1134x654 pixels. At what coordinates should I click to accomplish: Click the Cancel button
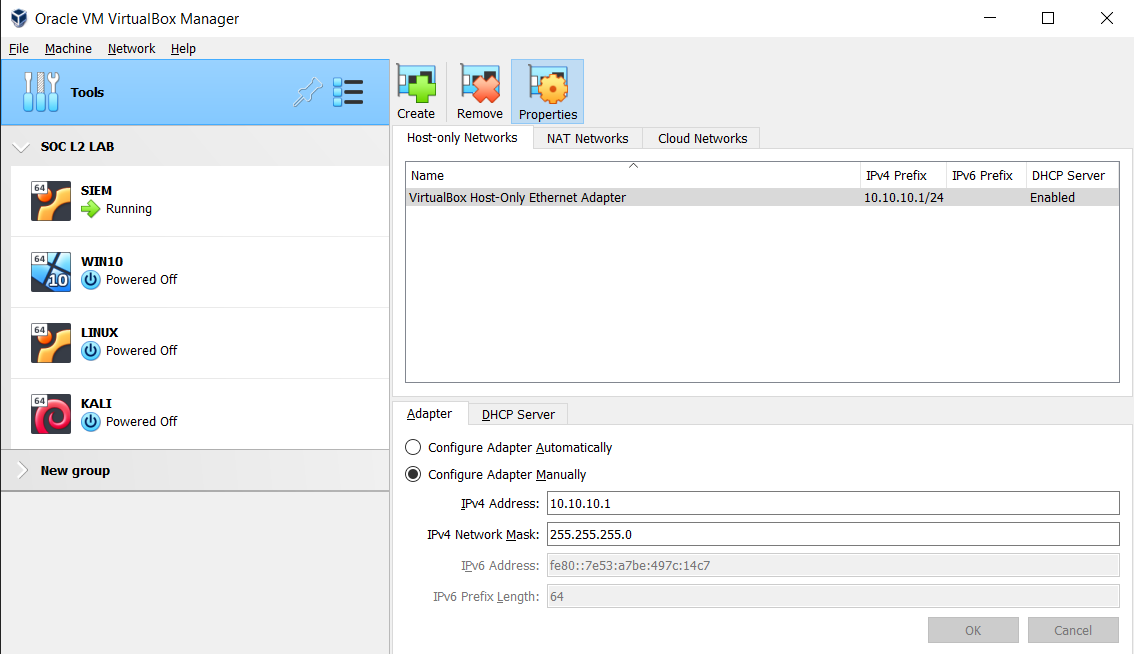[x=1073, y=630]
